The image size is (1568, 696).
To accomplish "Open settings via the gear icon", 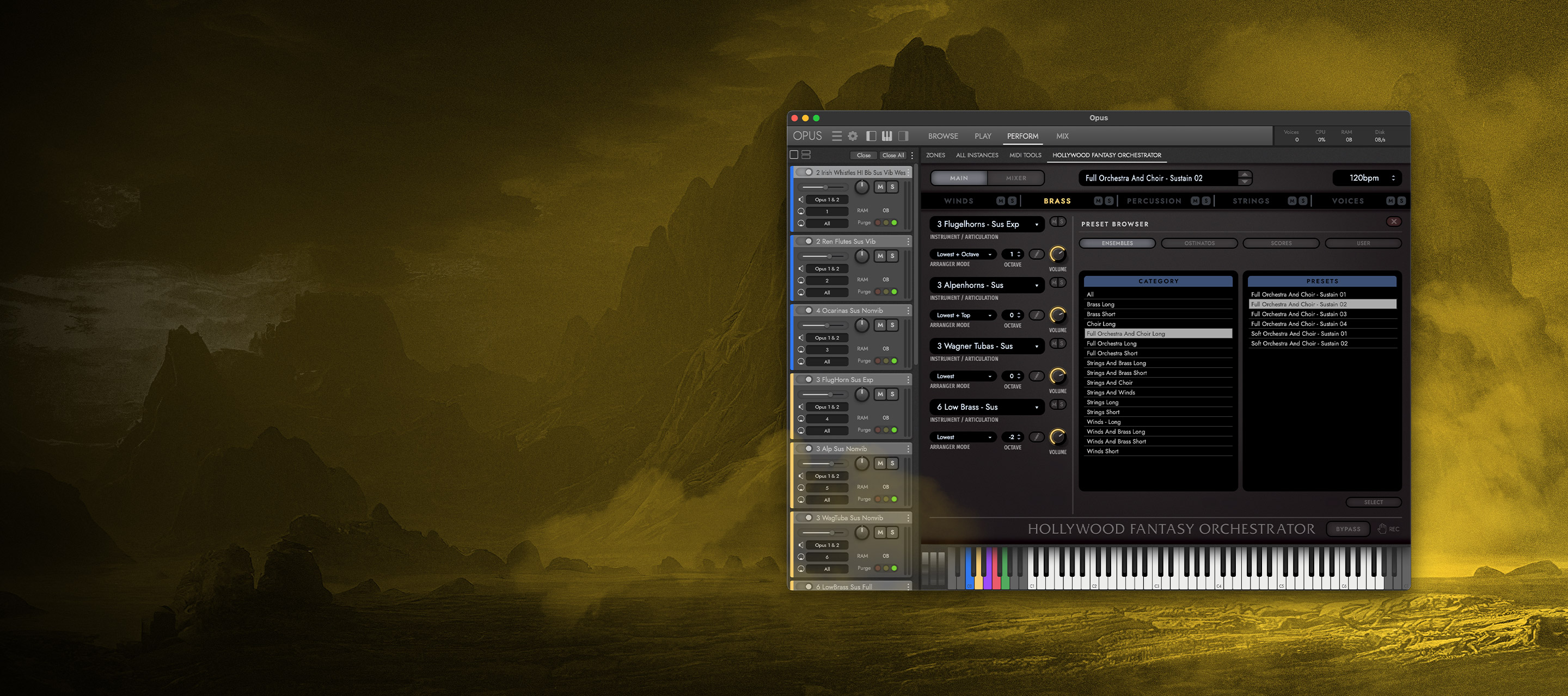I will (853, 136).
